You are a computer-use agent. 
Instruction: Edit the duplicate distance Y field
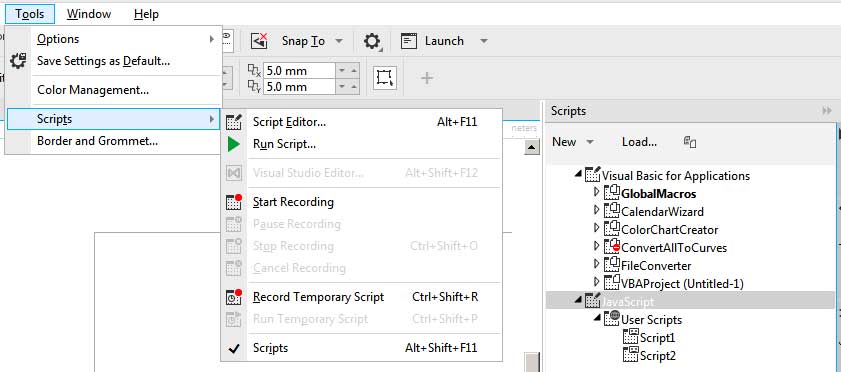pyautogui.click(x=299, y=87)
